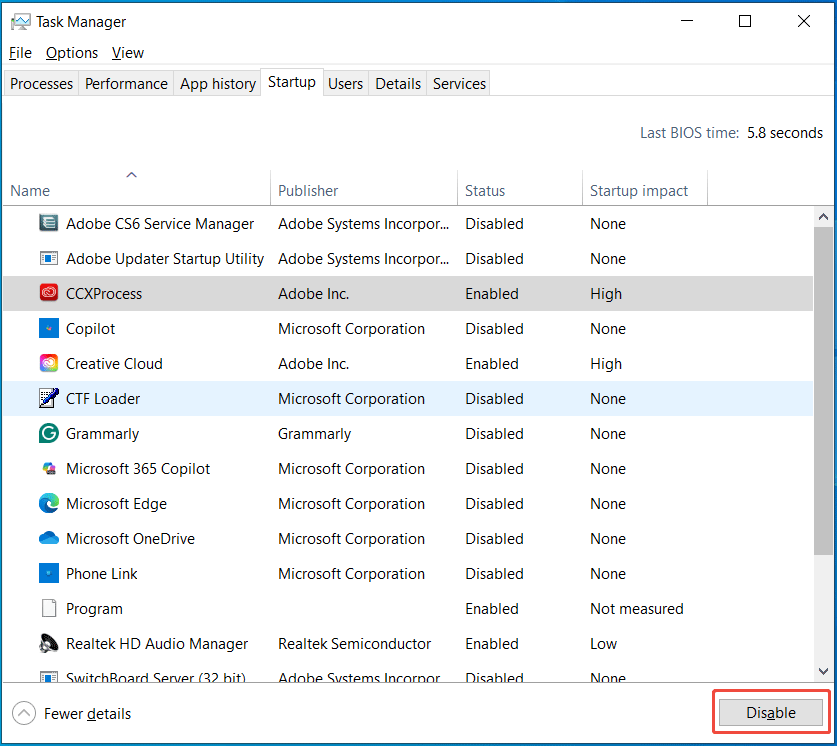Select the Creative Cloud name text
Viewport: 837px width, 746px height.
114,363
